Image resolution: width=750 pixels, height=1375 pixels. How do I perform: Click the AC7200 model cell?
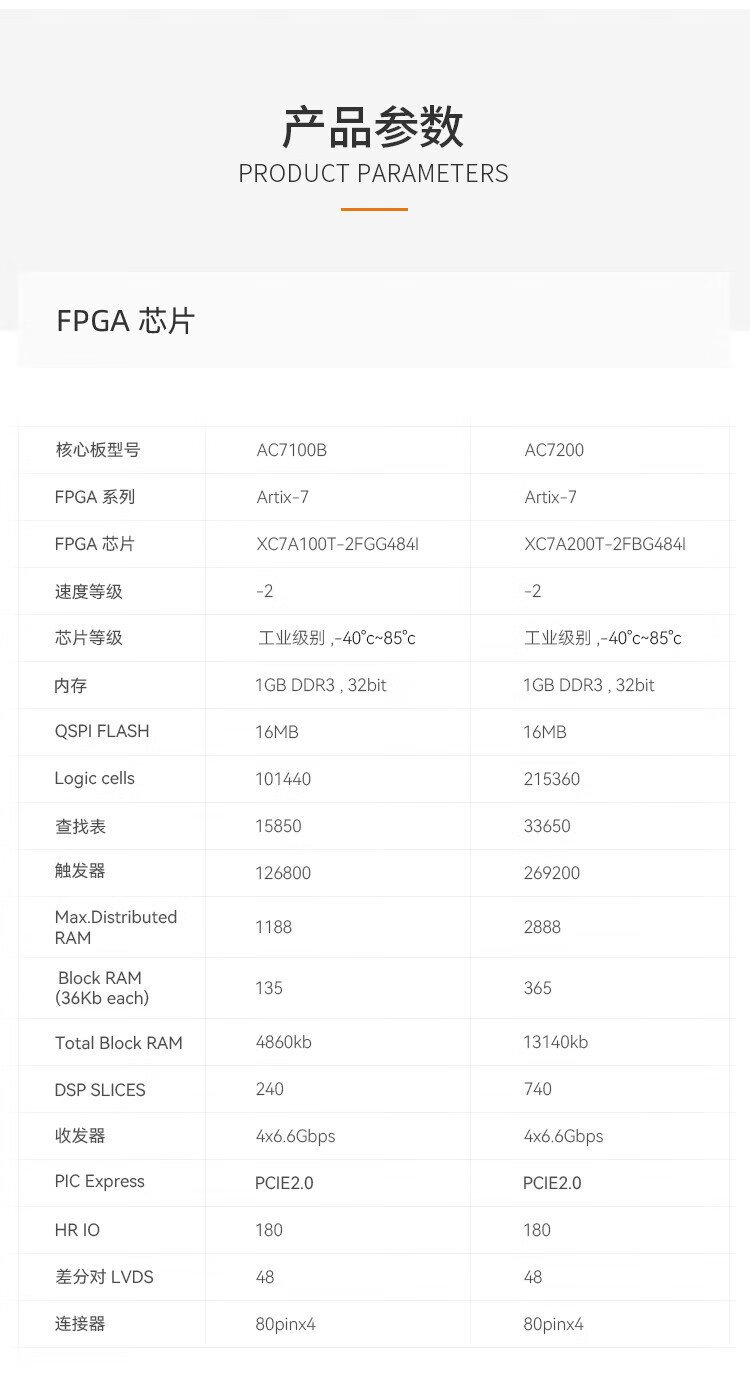[x=554, y=450]
